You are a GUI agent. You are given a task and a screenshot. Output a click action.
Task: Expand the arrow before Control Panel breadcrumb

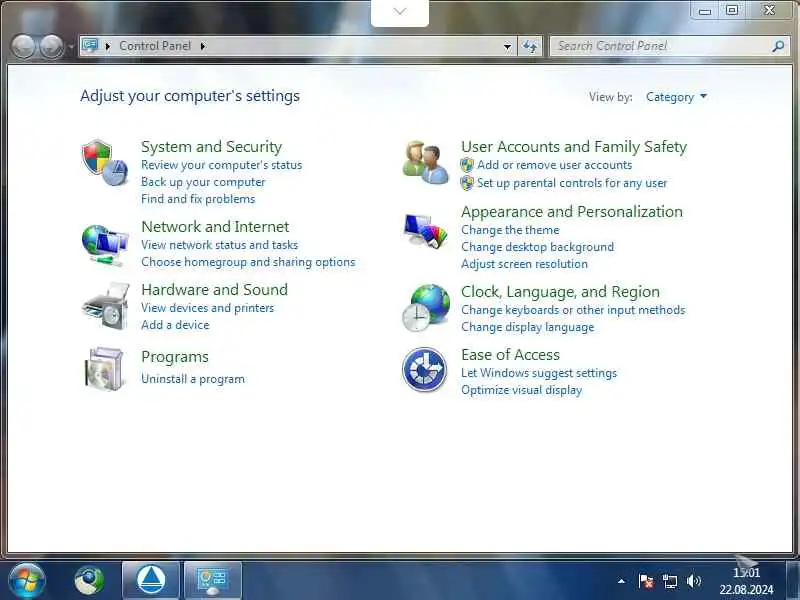click(x=108, y=46)
